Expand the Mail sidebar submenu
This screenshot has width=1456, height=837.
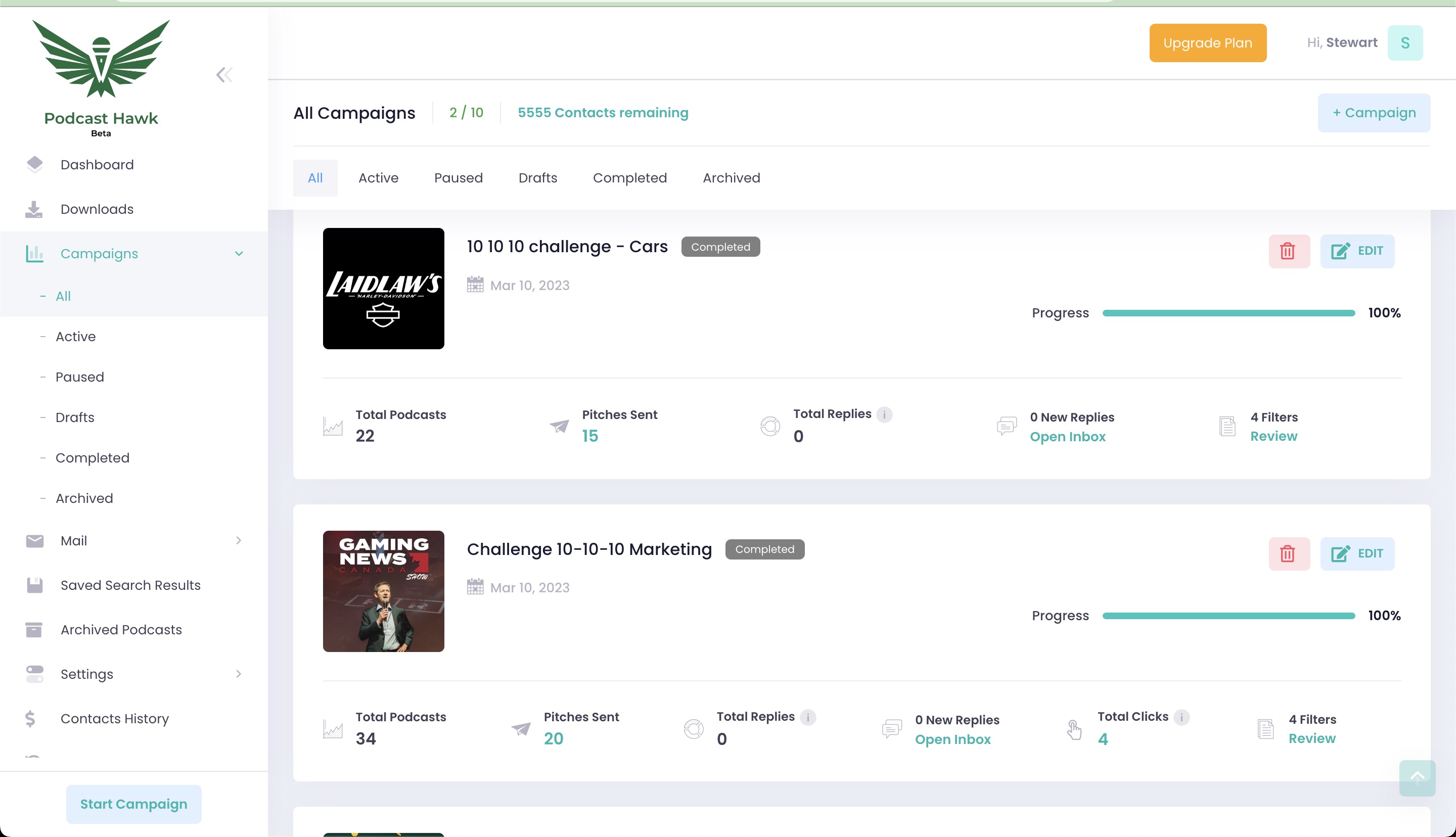click(239, 540)
